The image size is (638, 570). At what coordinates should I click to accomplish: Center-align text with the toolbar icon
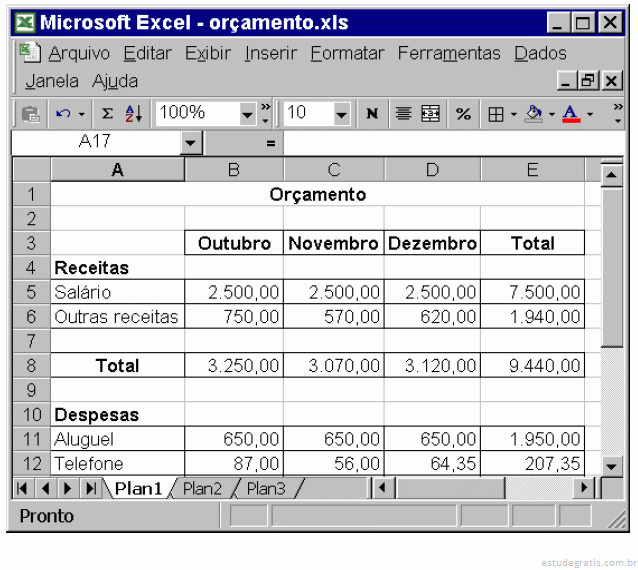(x=403, y=114)
